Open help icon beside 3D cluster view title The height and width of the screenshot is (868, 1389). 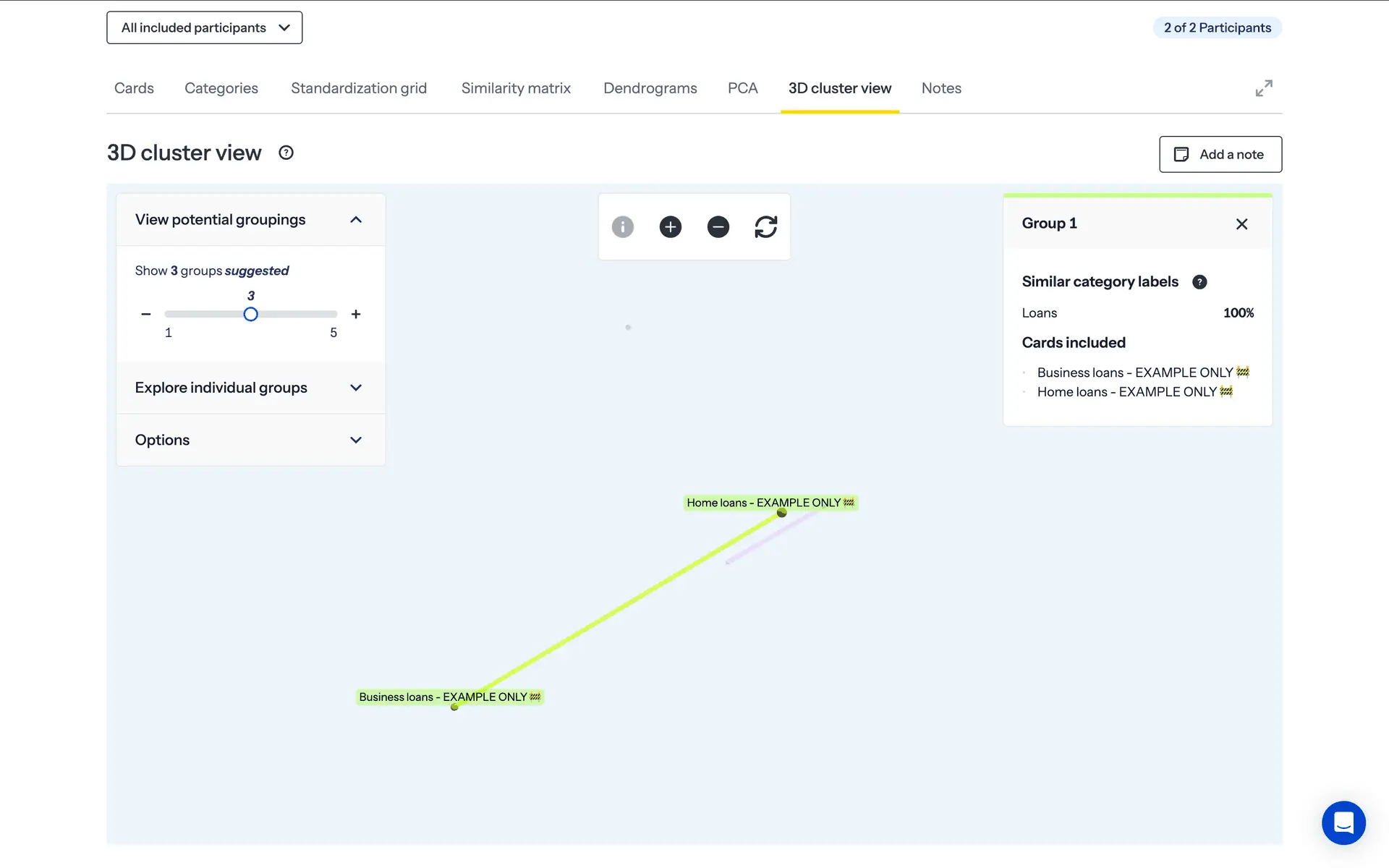(286, 153)
